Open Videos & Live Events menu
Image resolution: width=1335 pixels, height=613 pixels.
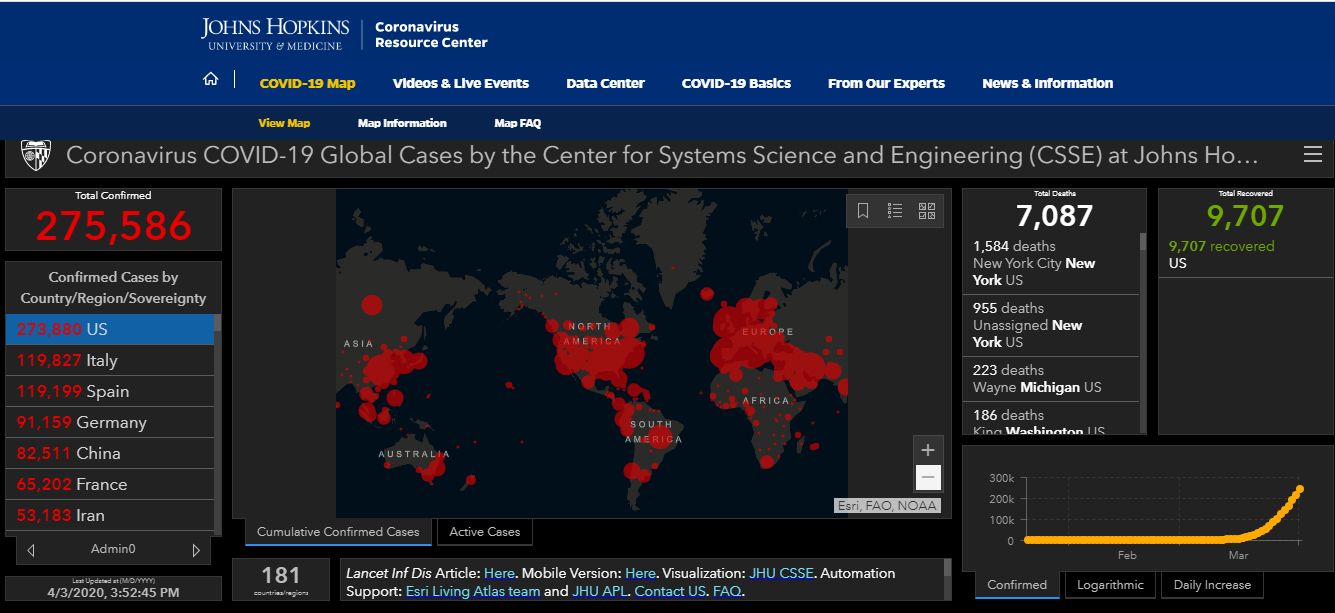coord(461,83)
